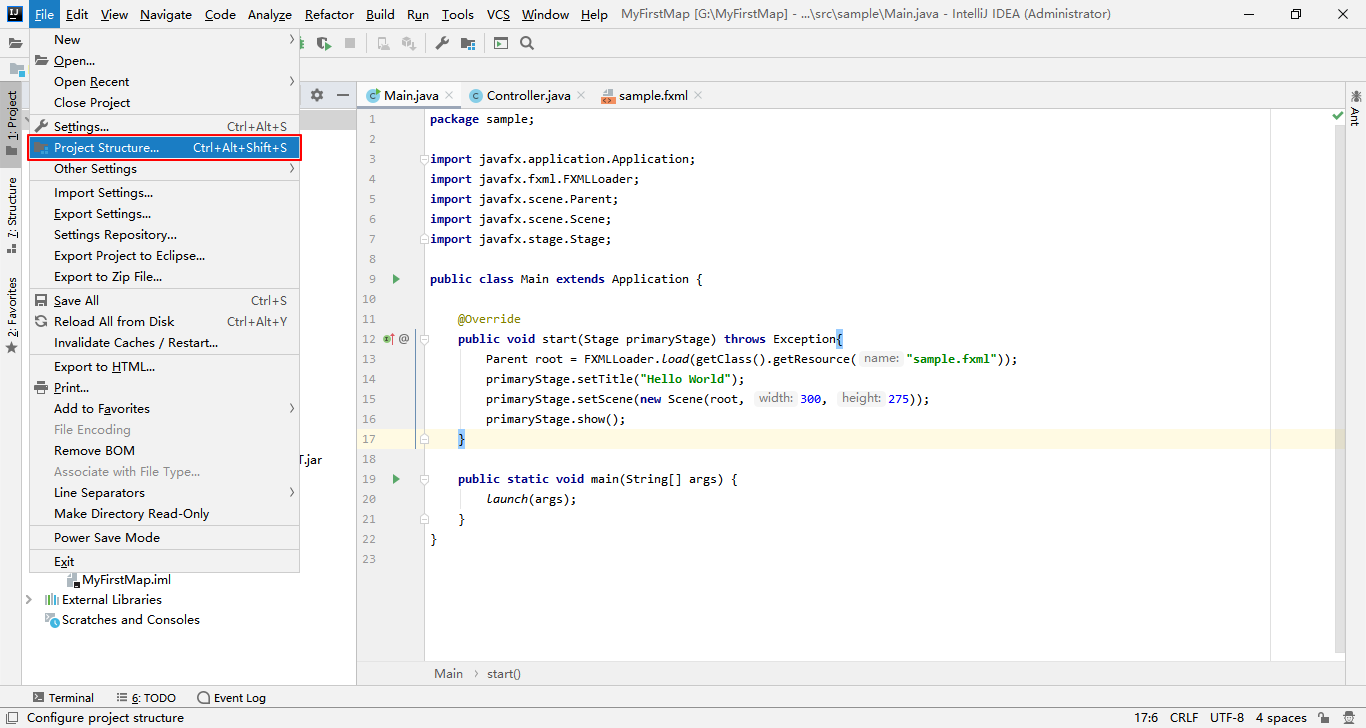
Task: Click the green inspection checkmark at editor top right
Action: [x=1338, y=116]
